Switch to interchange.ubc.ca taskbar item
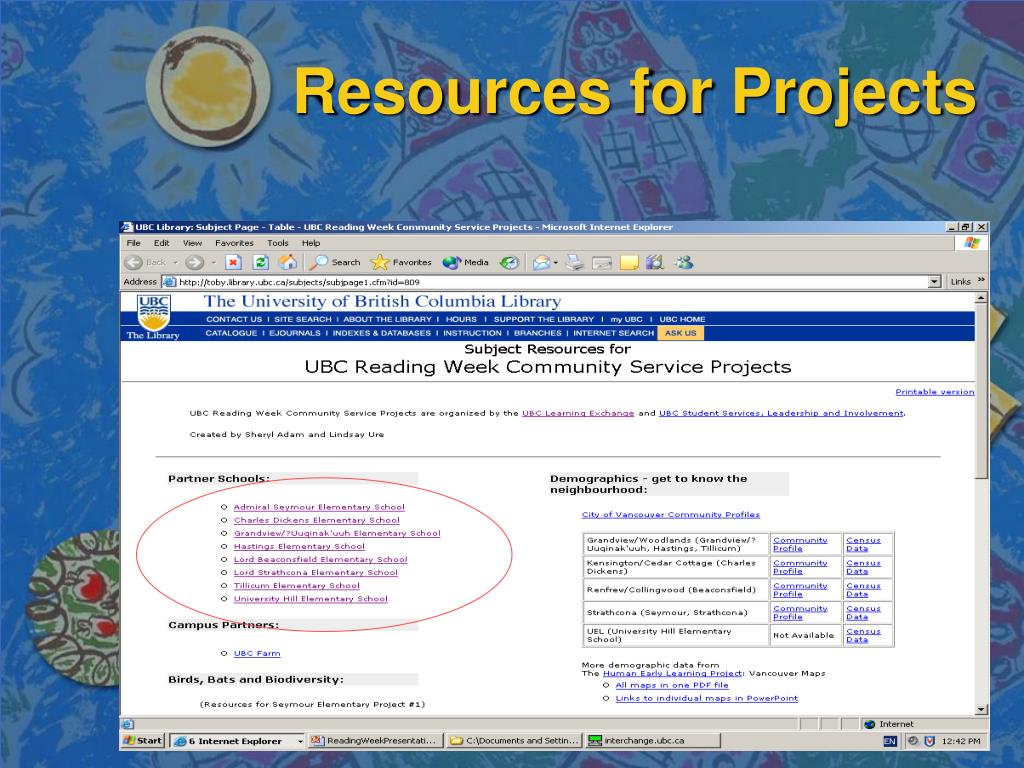 click(x=653, y=741)
